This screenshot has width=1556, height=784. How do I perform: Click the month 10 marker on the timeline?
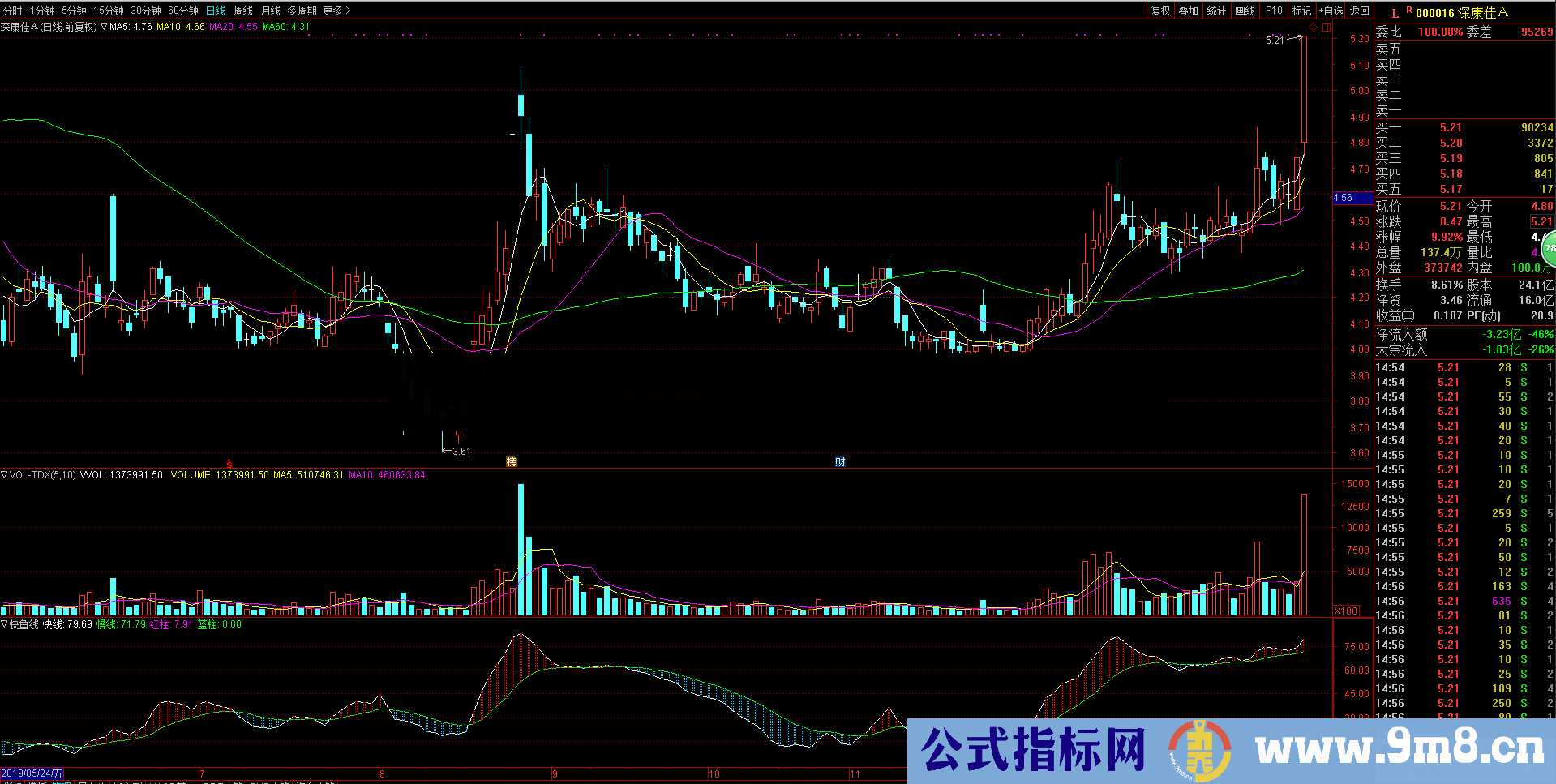(714, 774)
